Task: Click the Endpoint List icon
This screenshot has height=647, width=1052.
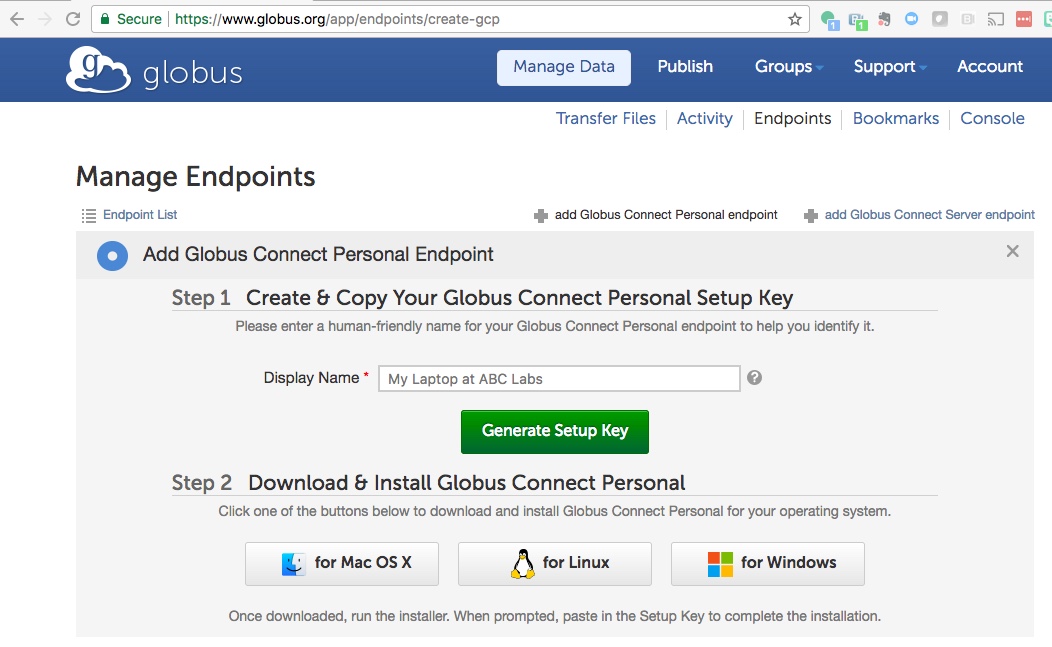Action: (x=89, y=215)
